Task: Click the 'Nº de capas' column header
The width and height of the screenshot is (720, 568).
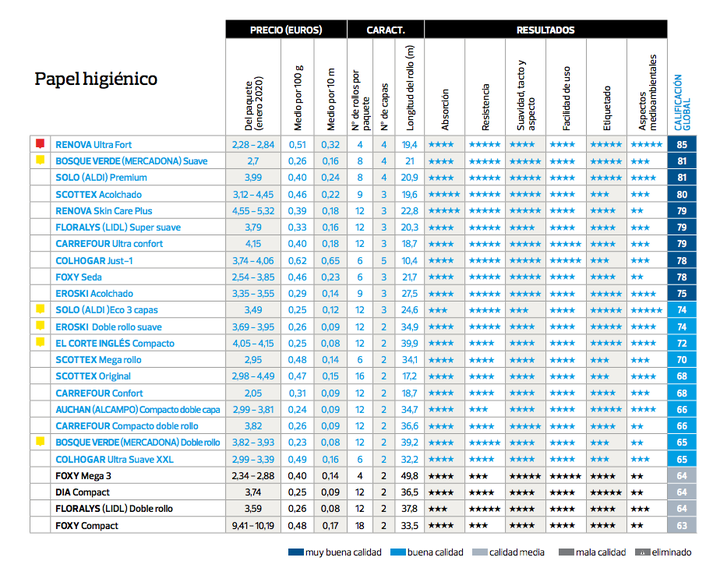Action: (384, 107)
